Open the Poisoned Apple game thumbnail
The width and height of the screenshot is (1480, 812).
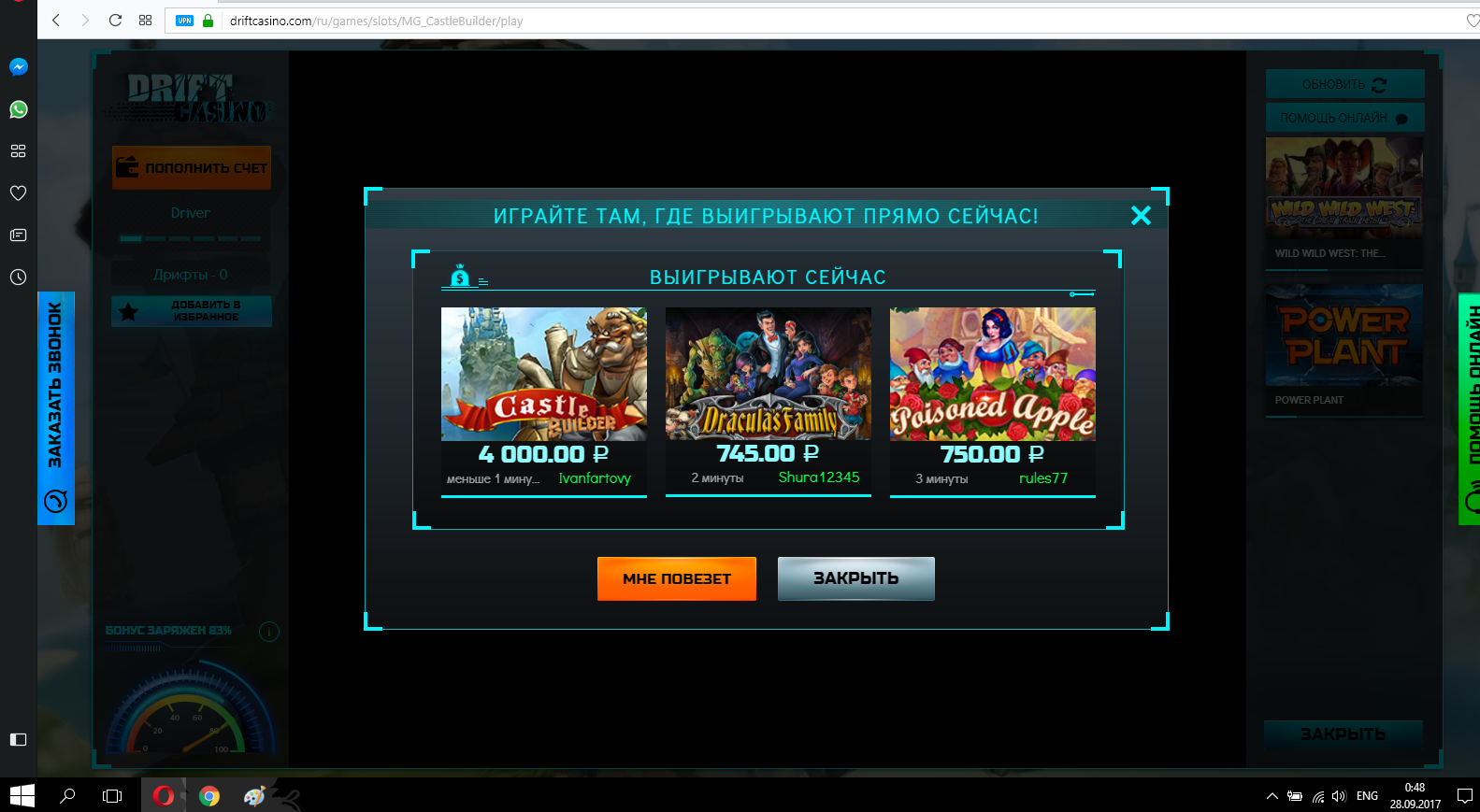[x=993, y=374]
